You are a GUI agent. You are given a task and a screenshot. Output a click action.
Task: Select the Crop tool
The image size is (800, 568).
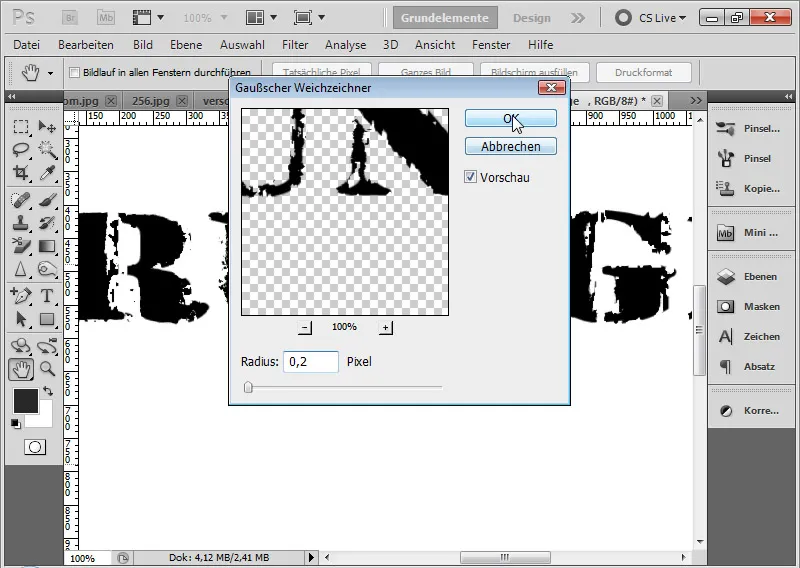(x=21, y=173)
